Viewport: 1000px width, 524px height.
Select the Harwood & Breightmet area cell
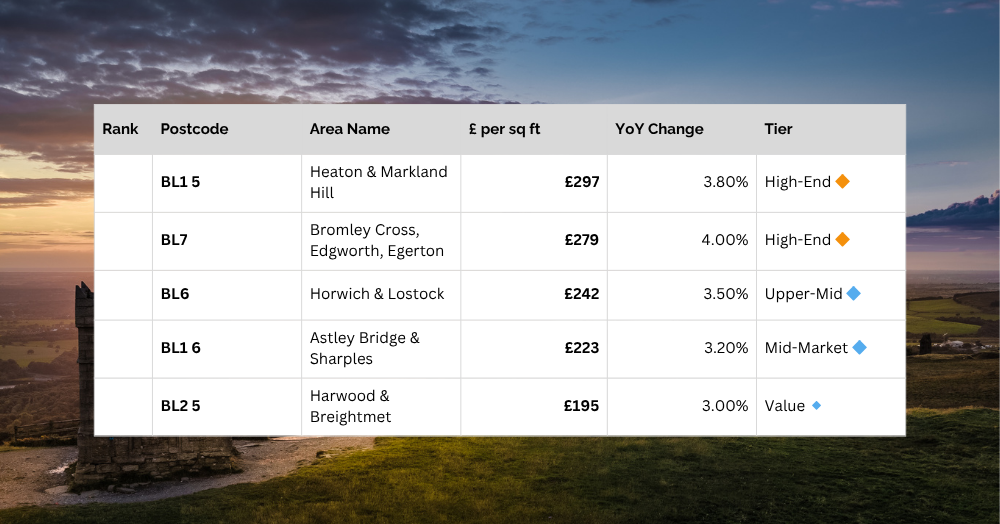click(351, 406)
